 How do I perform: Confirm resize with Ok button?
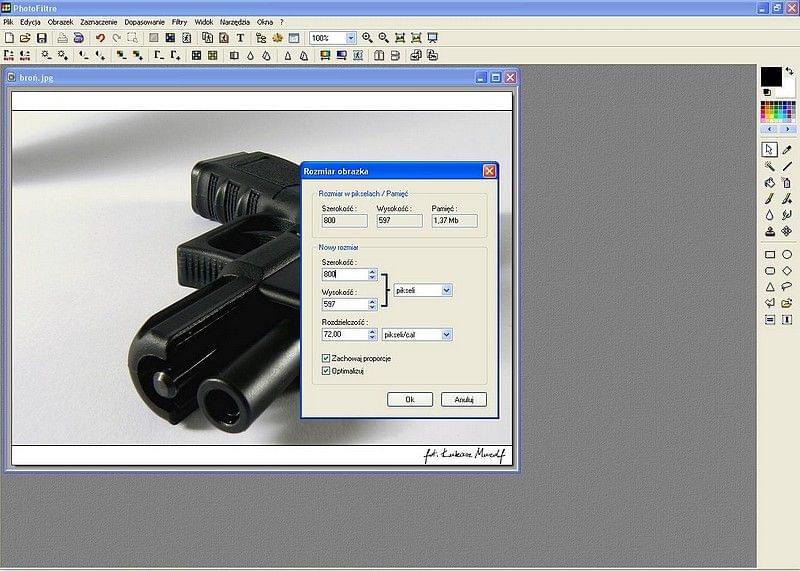pyautogui.click(x=410, y=400)
